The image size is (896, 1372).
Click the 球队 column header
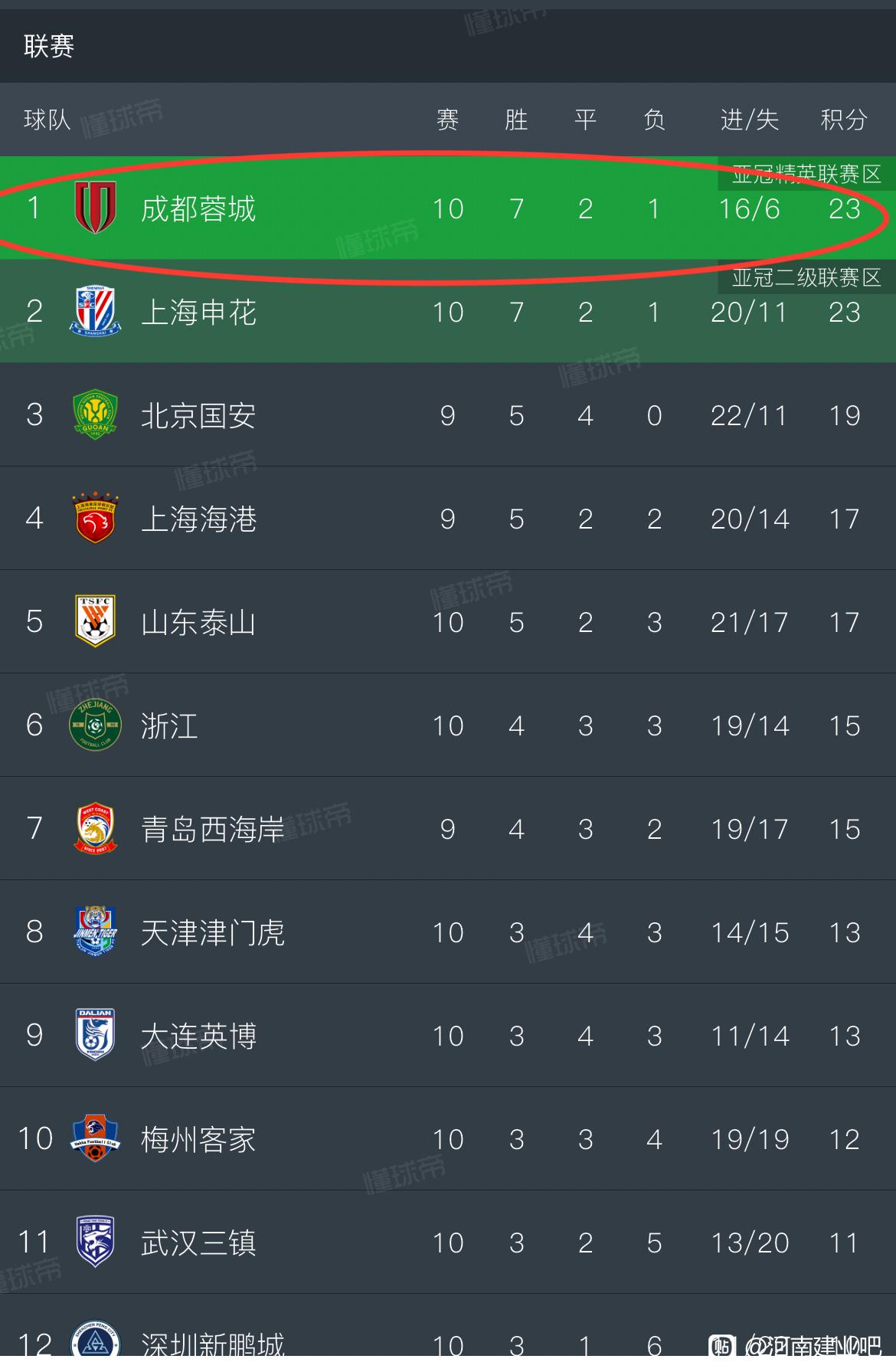(47, 120)
